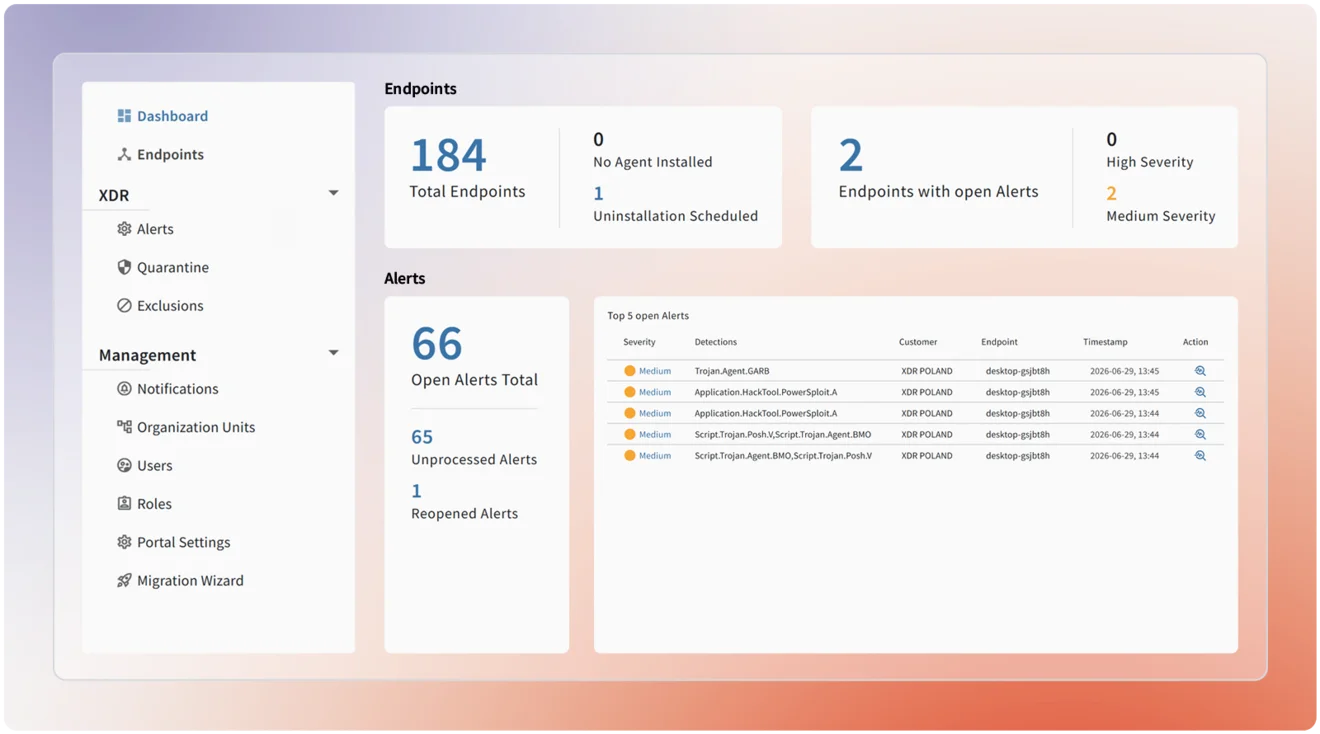Click the 0 No Agent Installed value

(598, 139)
